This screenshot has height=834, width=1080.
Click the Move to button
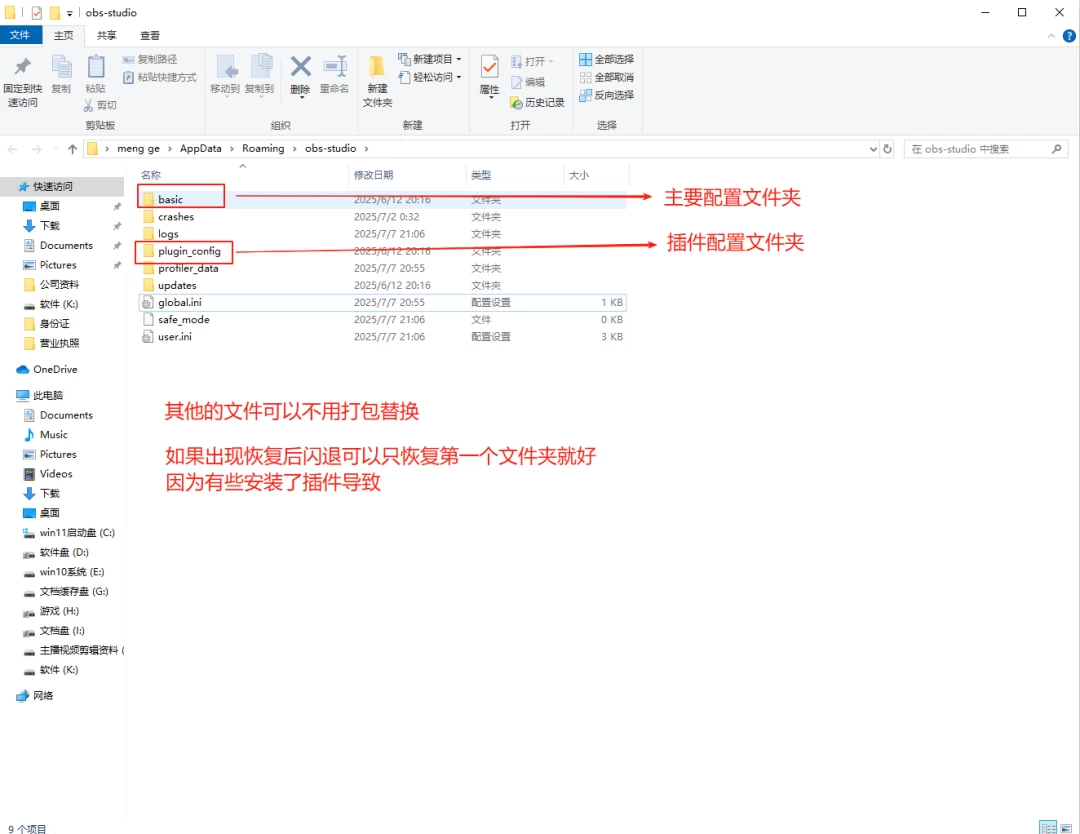(225, 74)
